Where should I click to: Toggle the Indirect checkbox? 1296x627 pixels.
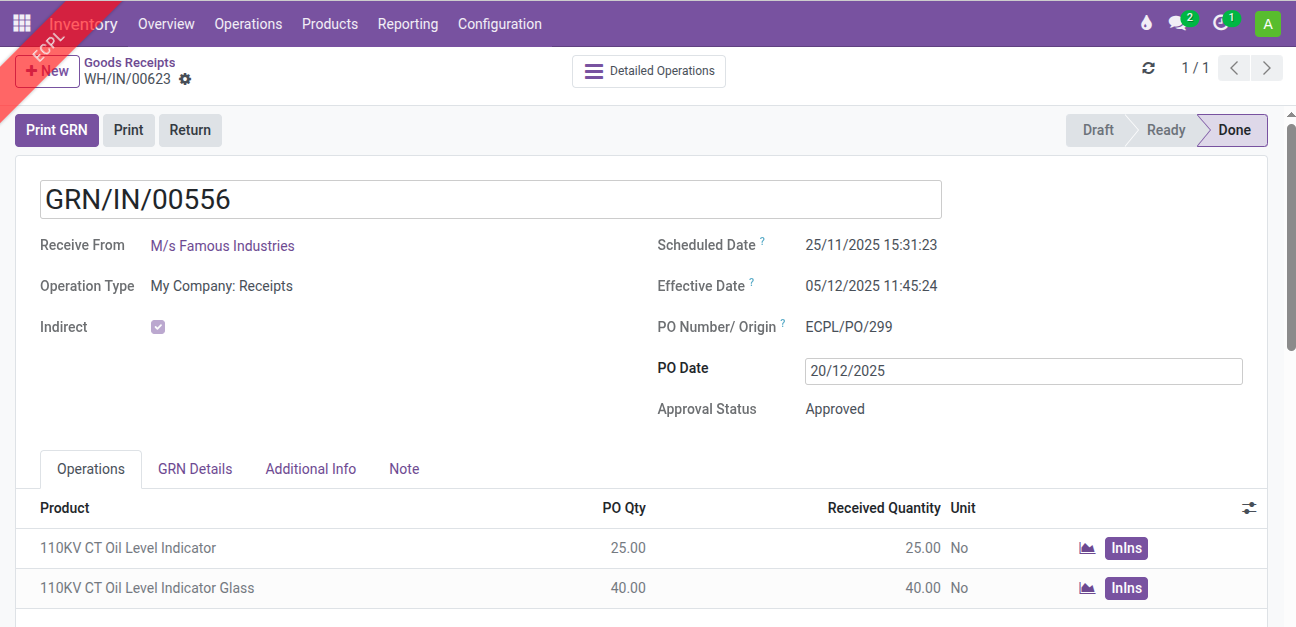(158, 327)
